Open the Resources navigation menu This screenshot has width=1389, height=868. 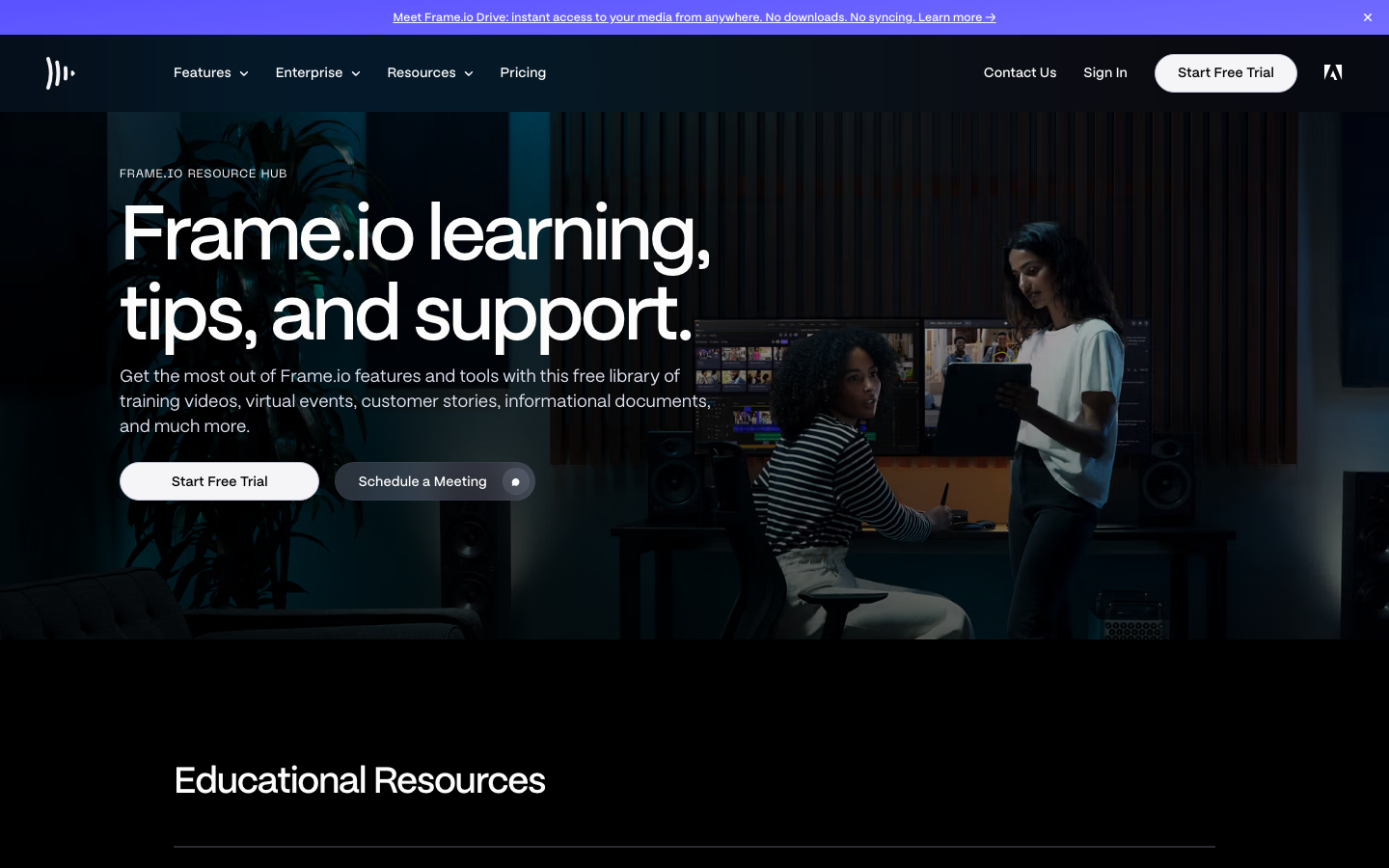point(430,73)
